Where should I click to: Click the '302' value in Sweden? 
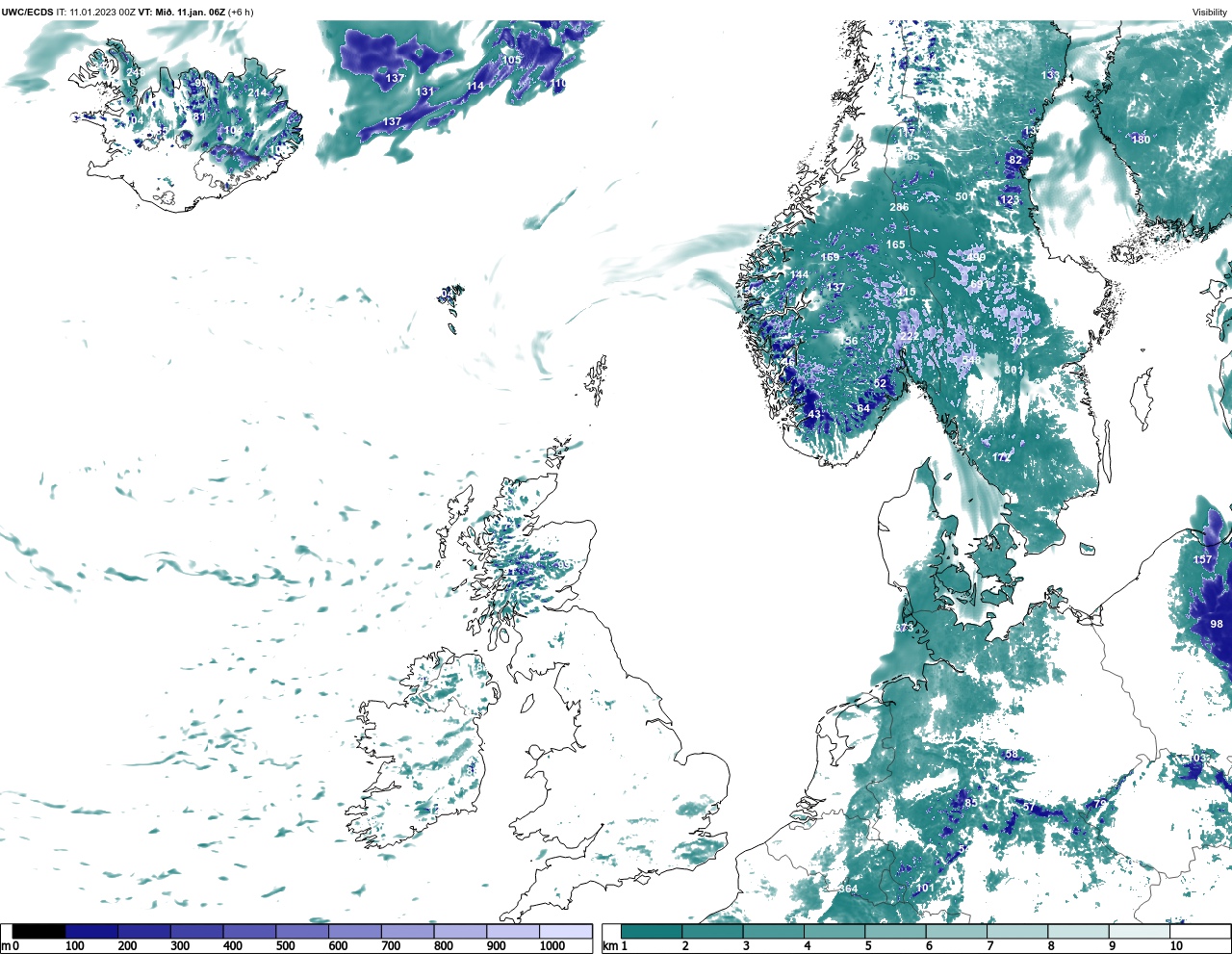pyautogui.click(x=1018, y=342)
